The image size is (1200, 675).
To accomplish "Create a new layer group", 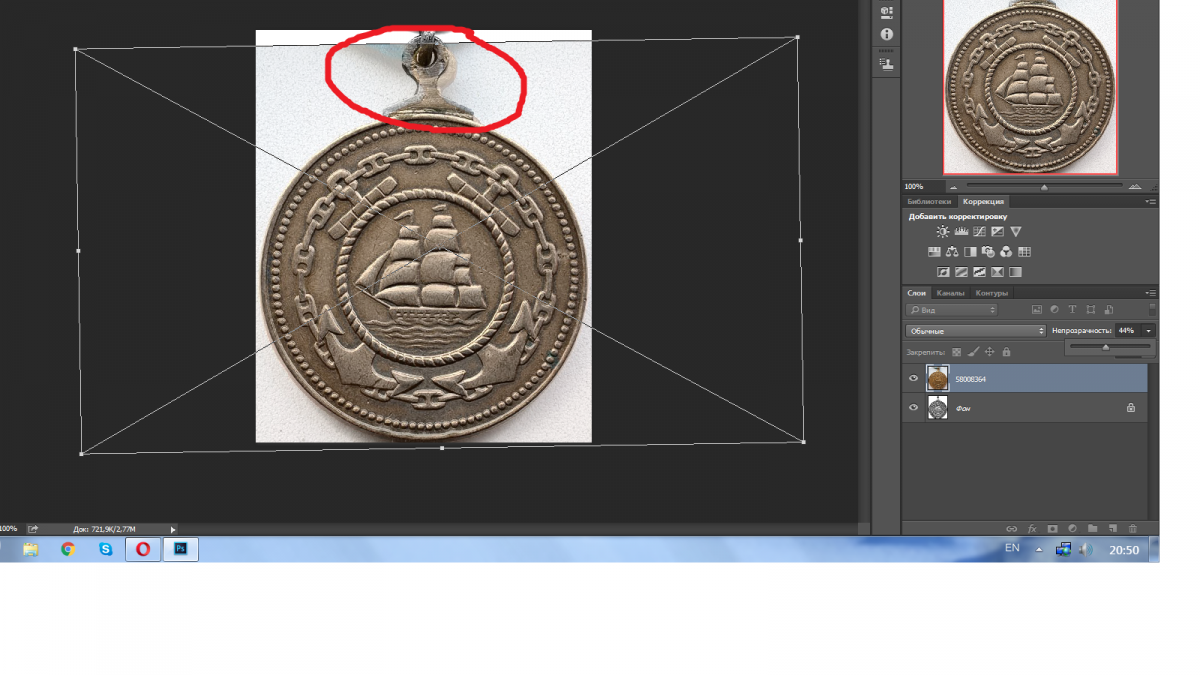I will pyautogui.click(x=1092, y=528).
